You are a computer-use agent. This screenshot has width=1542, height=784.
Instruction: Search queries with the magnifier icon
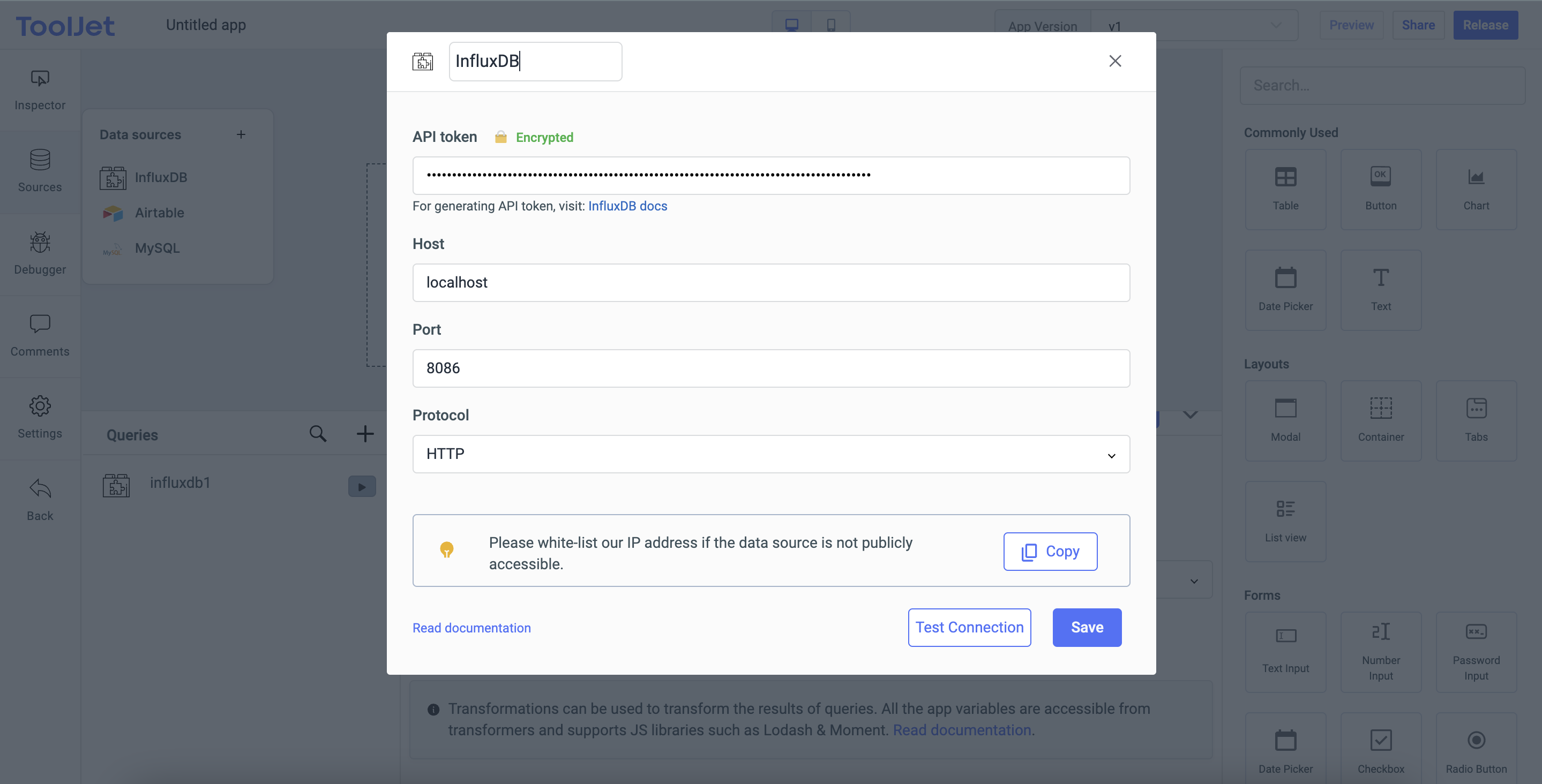[x=318, y=434]
